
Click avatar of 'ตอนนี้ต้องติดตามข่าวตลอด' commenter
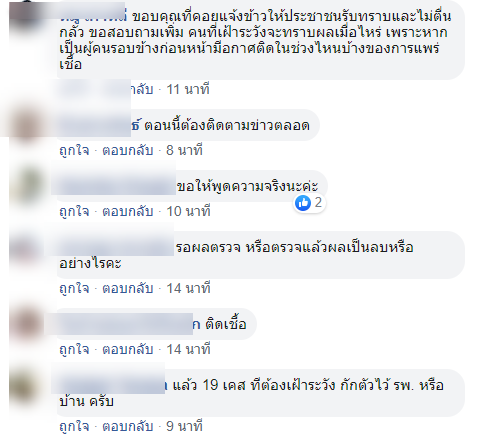[x=27, y=126]
